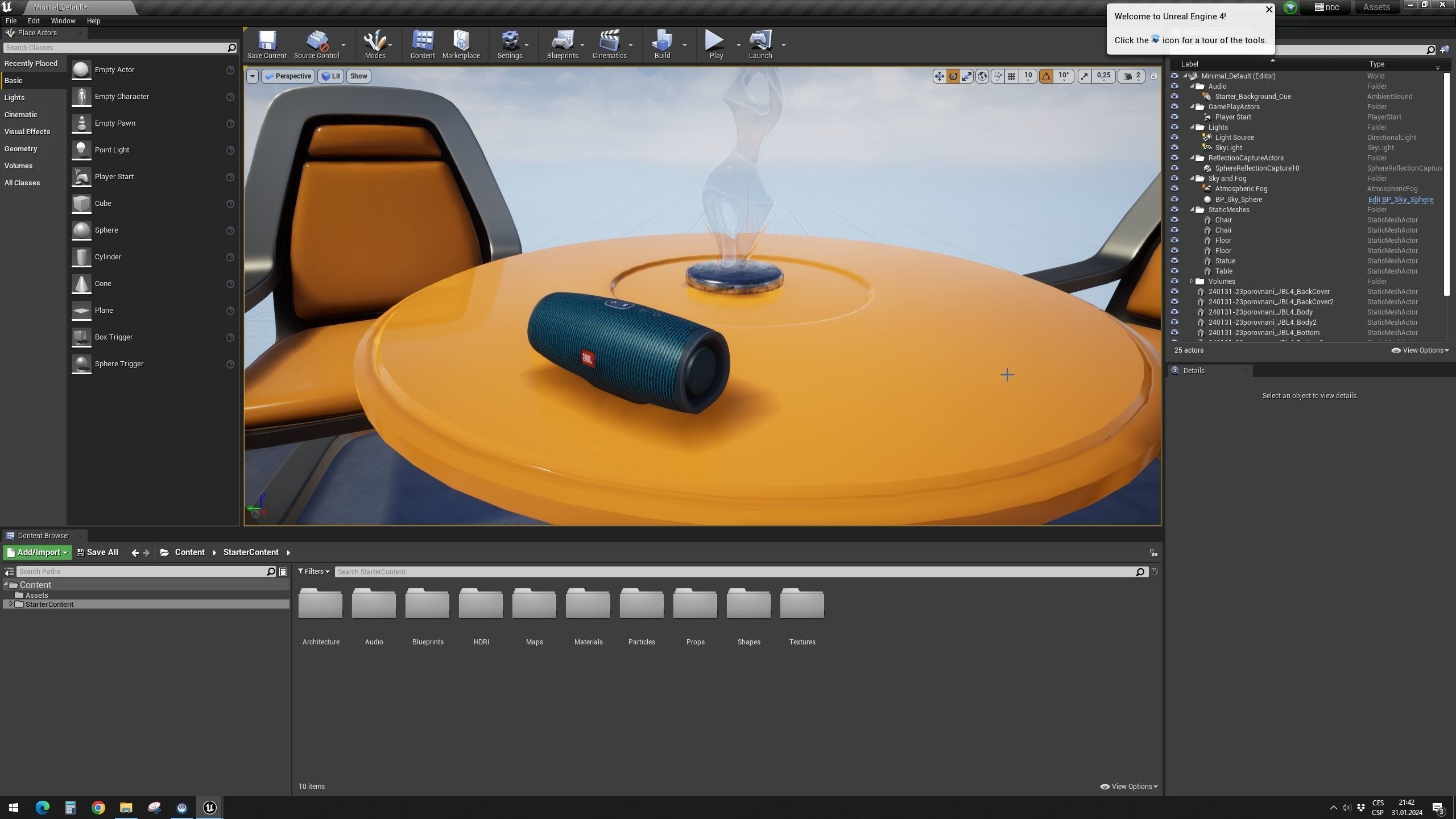
Task: Toggle visibility of BP_Sky_Sphere
Action: (x=1174, y=200)
